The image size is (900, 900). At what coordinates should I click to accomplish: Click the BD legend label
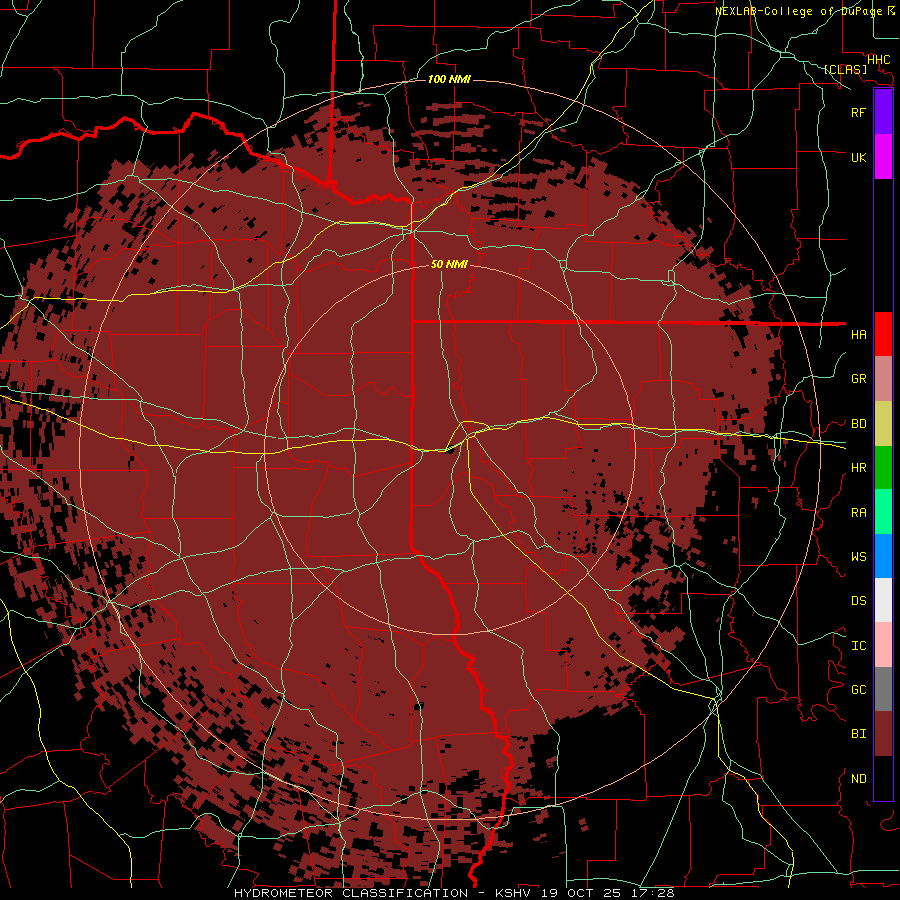point(858,424)
